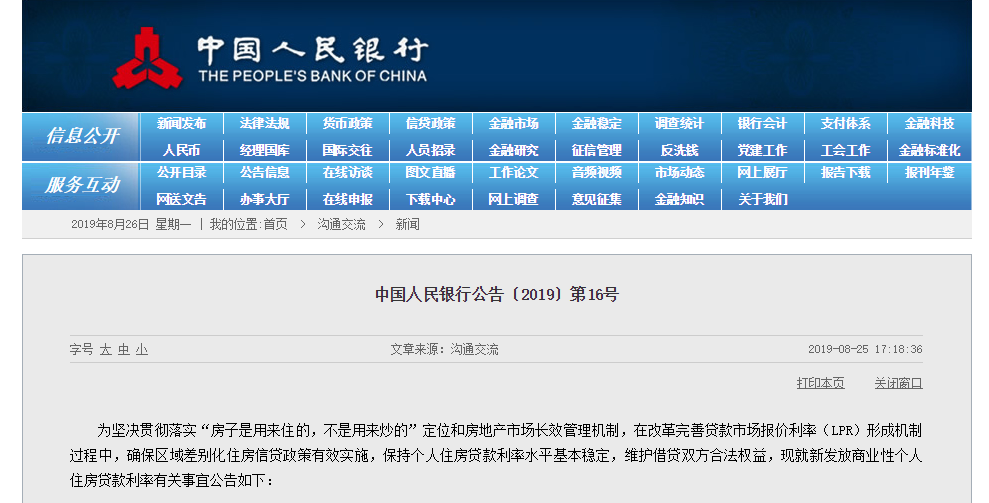The image size is (989, 503).
Task: Click 打印本页 to print page
Action: pyautogui.click(x=821, y=383)
